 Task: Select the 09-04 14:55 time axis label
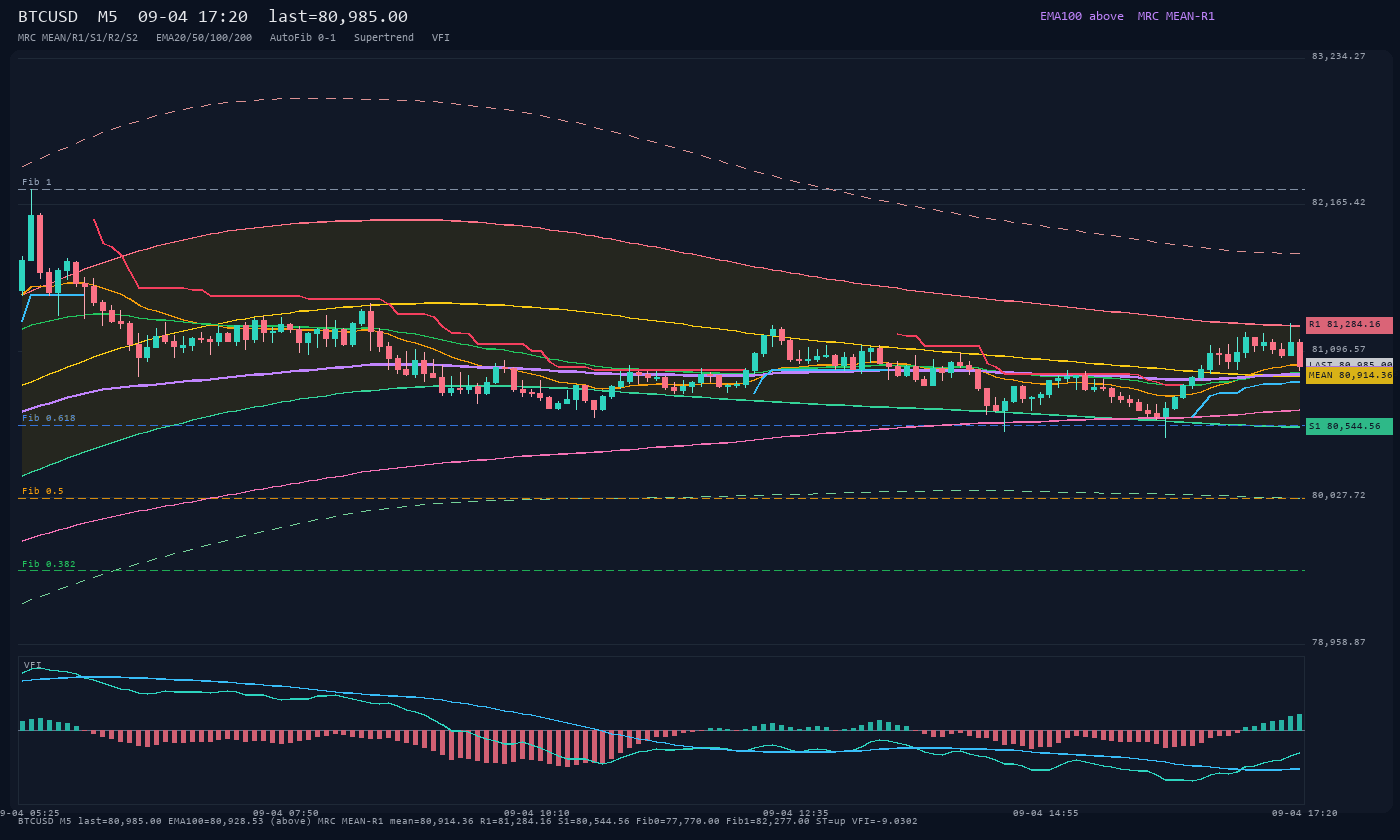click(x=1046, y=813)
